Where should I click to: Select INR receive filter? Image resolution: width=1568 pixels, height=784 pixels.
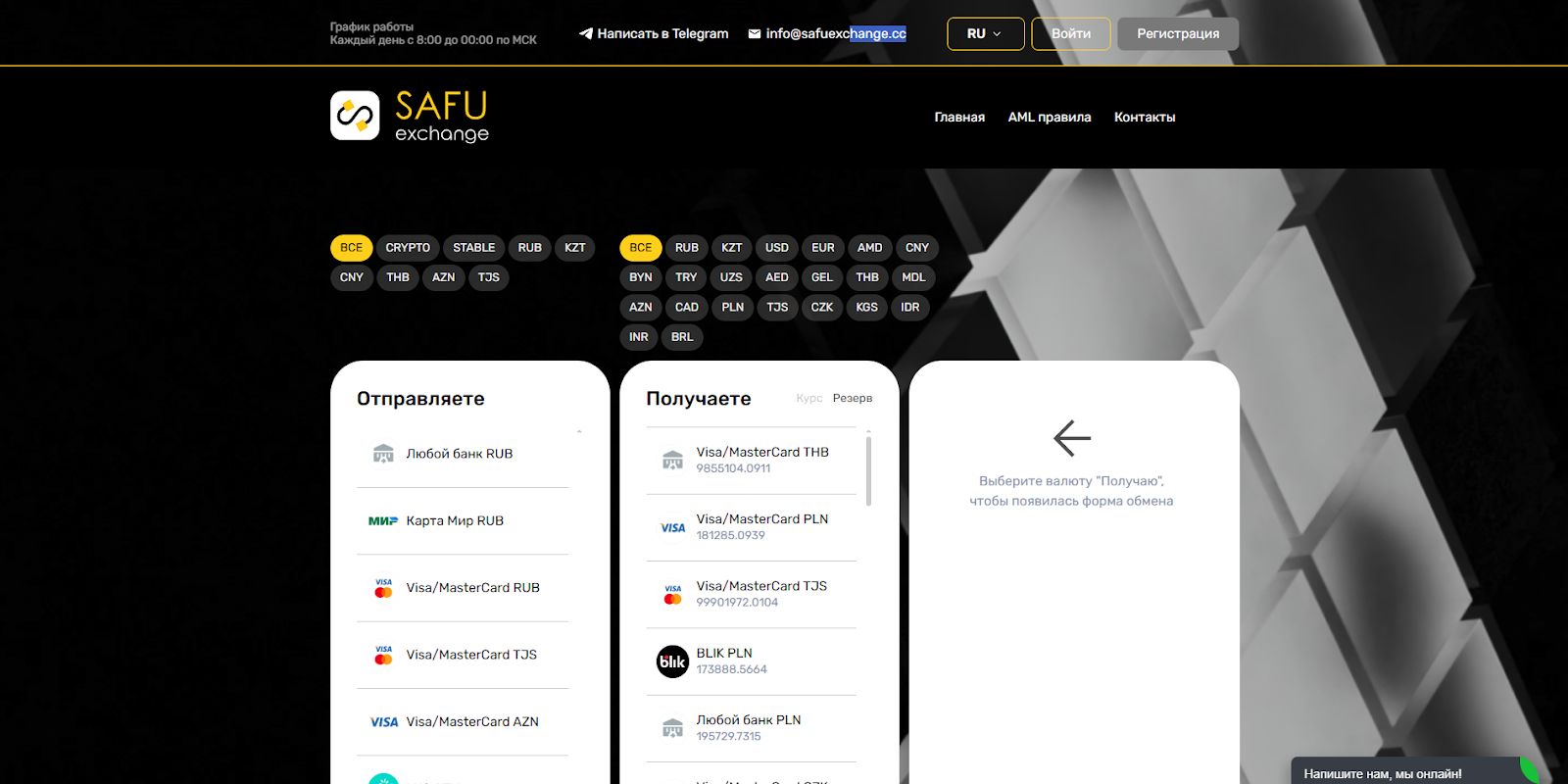click(639, 336)
